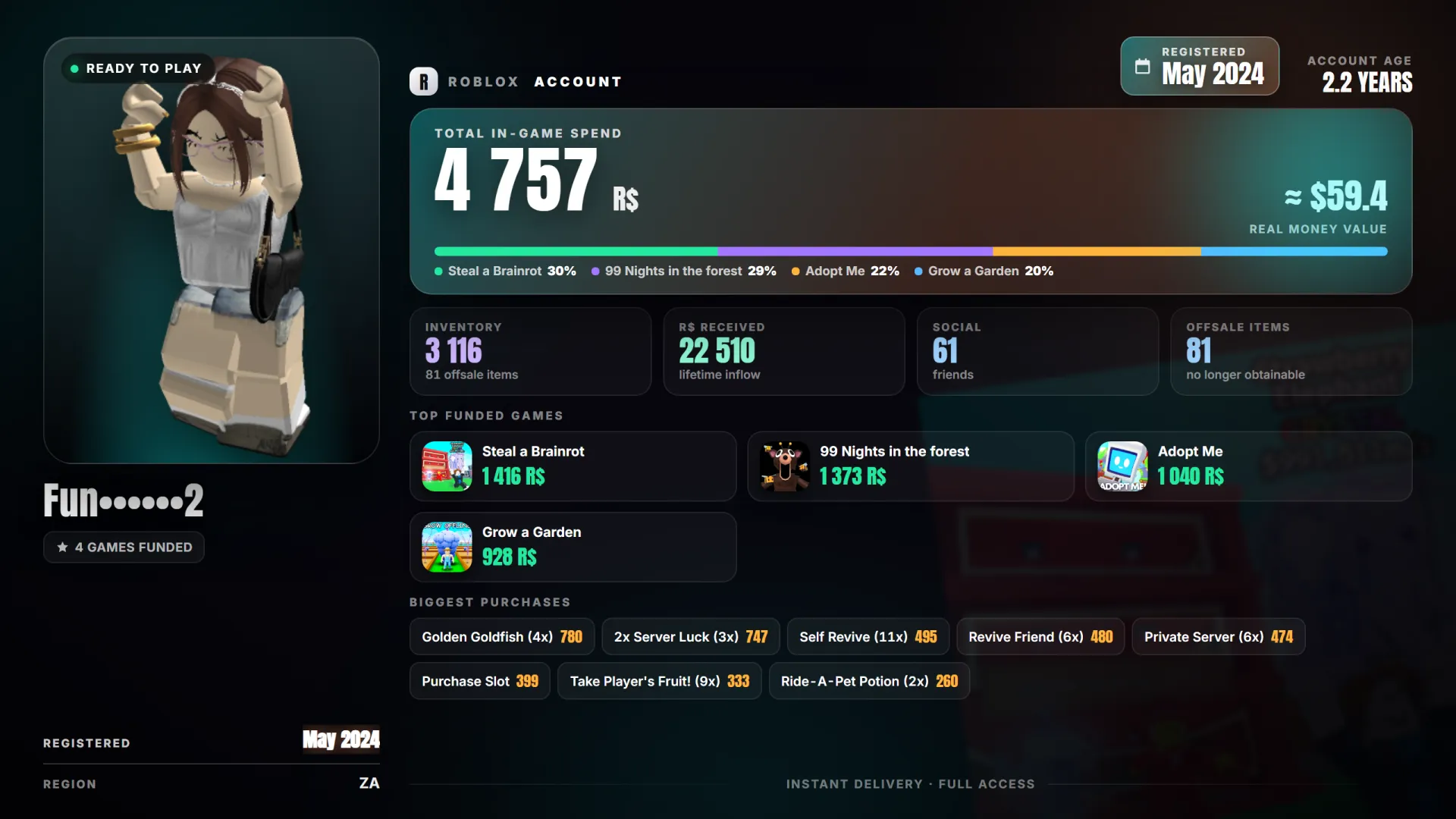Select the Take Player's Fruit! (9x) chip
1456x819 pixels.
point(660,681)
